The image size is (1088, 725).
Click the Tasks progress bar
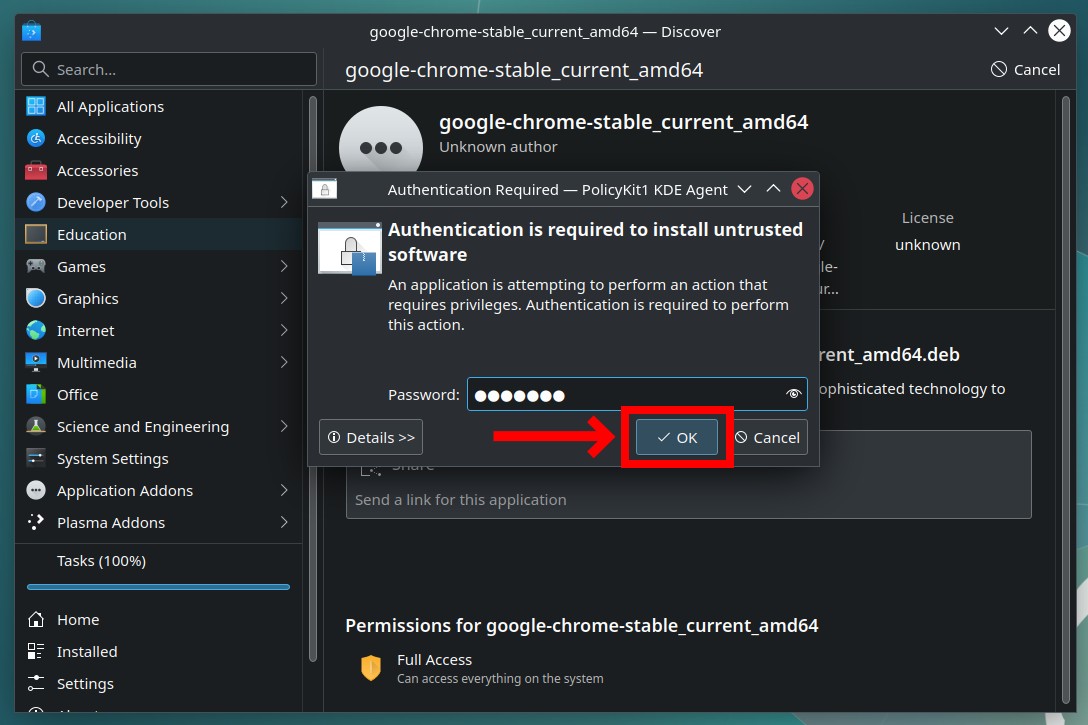coord(158,587)
